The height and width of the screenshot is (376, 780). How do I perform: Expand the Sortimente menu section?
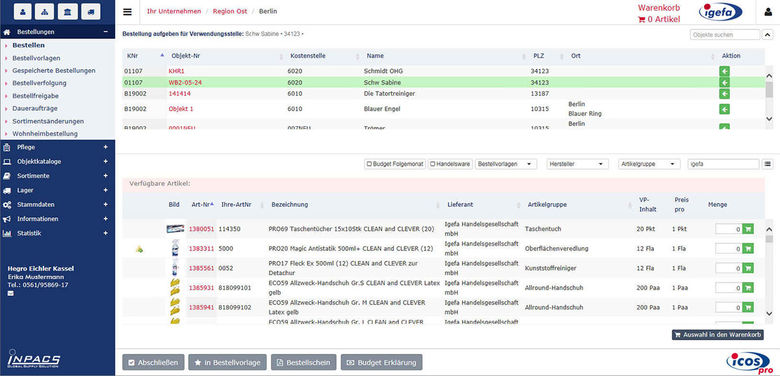point(105,176)
